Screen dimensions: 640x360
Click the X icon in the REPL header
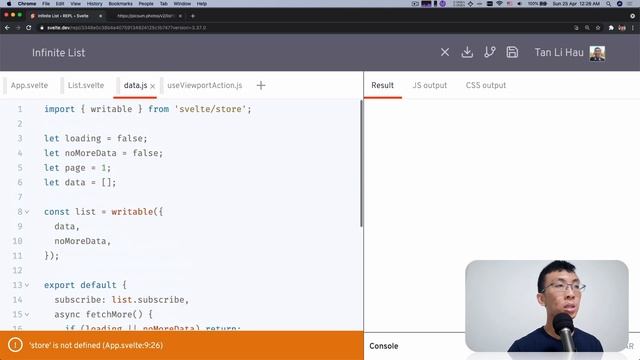[x=445, y=52]
